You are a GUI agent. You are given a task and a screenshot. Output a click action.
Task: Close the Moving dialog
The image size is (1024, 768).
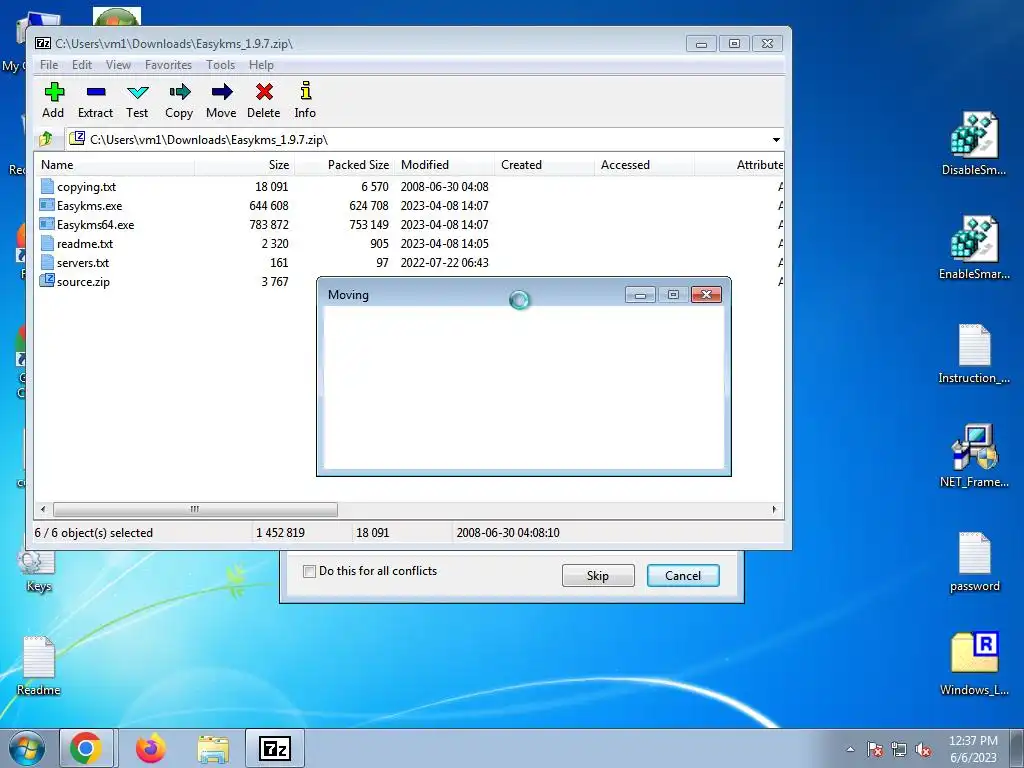pos(706,295)
